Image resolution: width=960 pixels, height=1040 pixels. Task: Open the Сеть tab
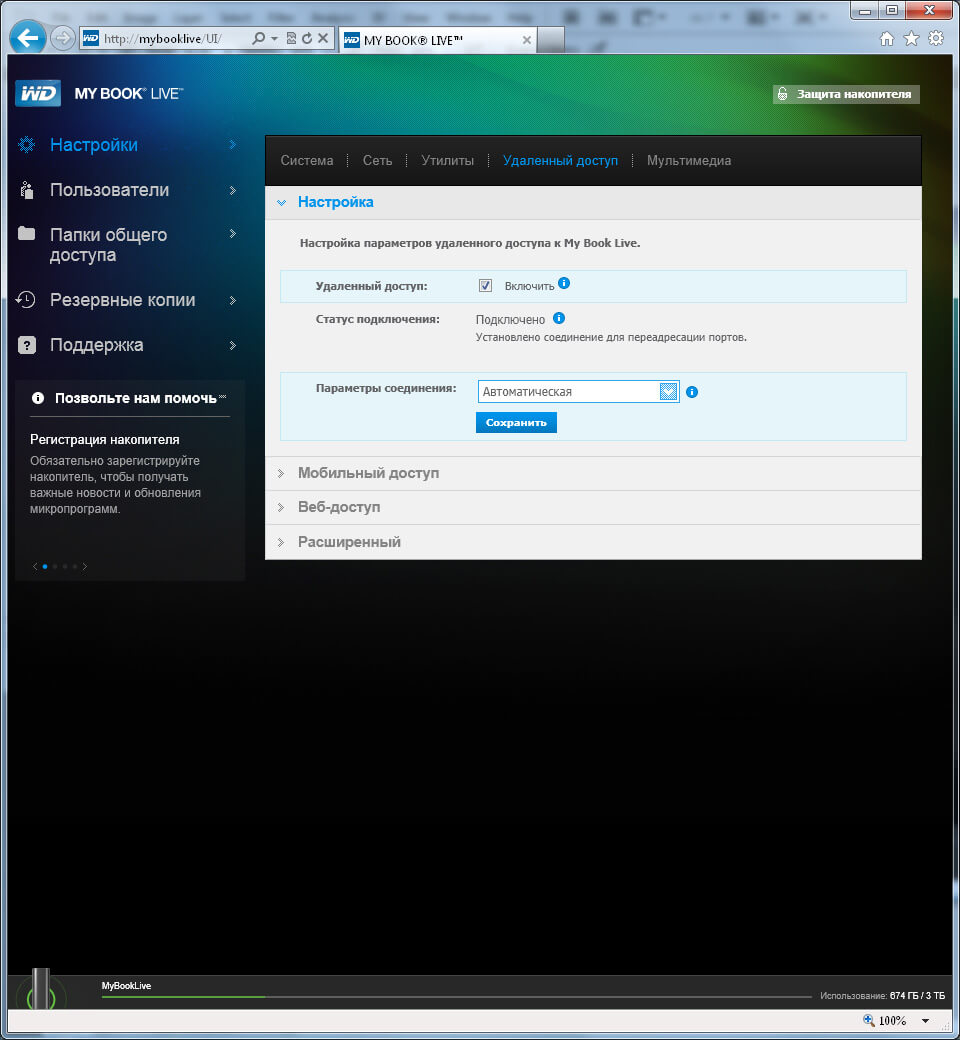pyautogui.click(x=377, y=161)
